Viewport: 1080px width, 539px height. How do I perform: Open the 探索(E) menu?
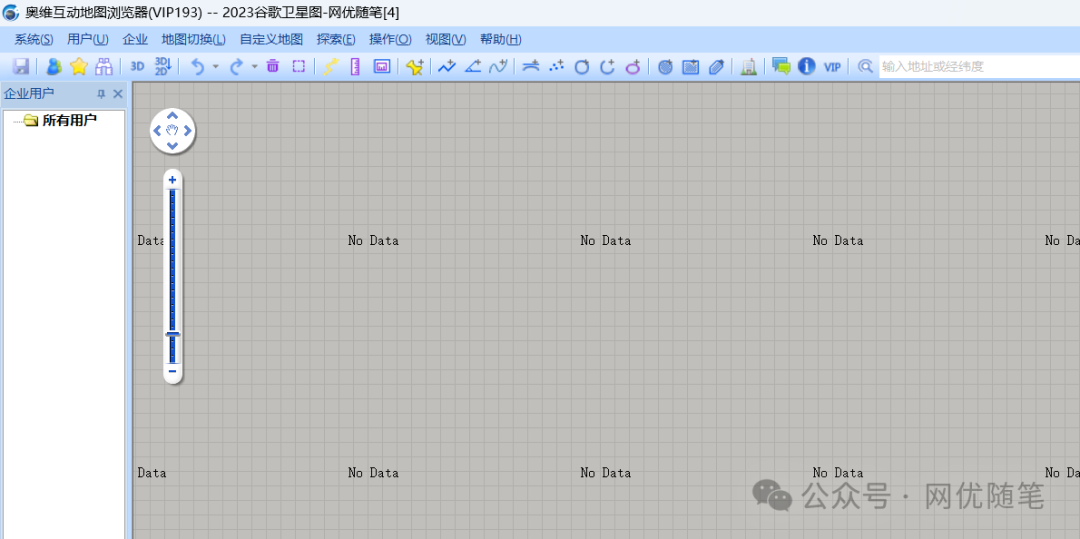(x=336, y=39)
